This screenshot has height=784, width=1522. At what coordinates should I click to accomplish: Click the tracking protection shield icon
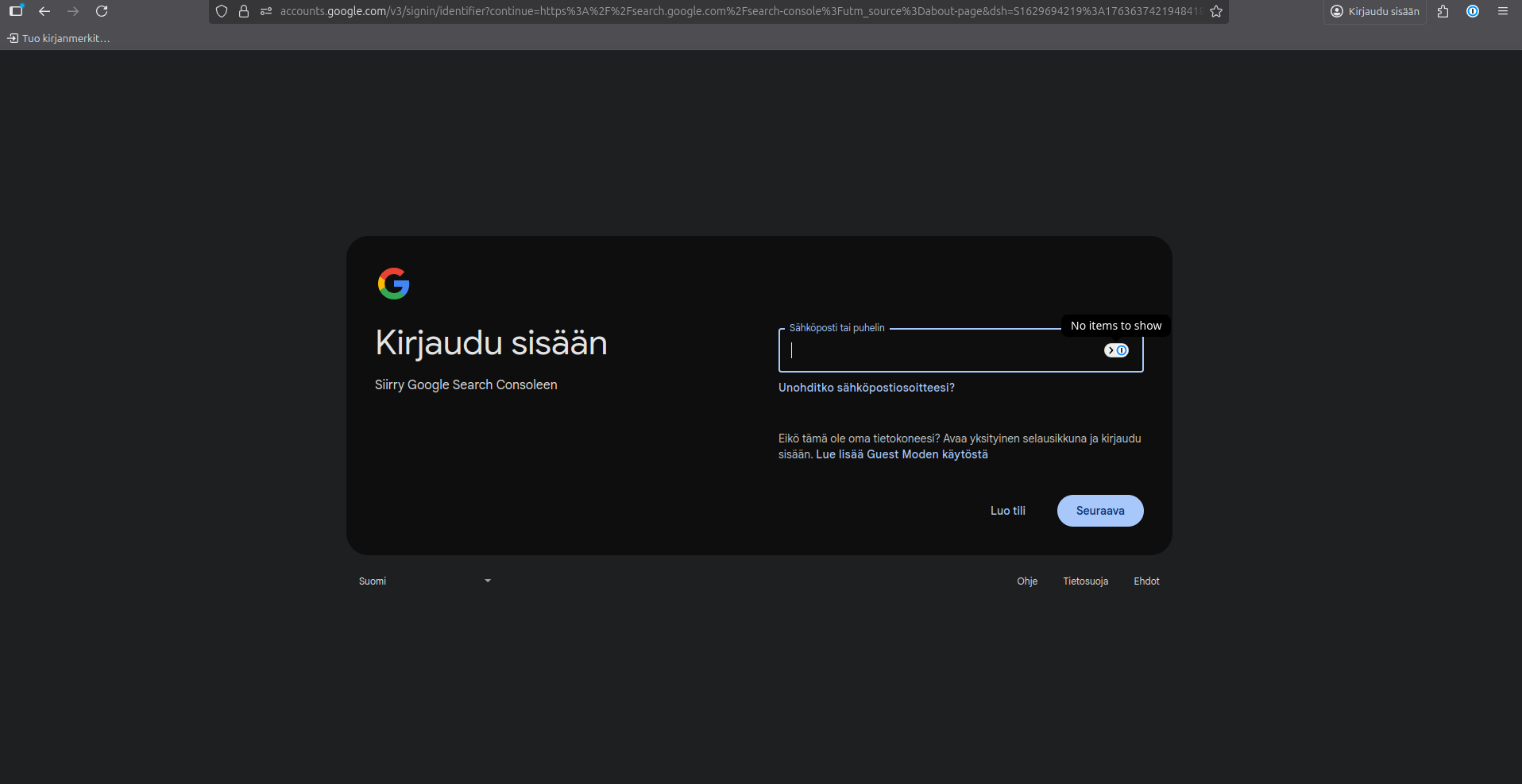222,11
